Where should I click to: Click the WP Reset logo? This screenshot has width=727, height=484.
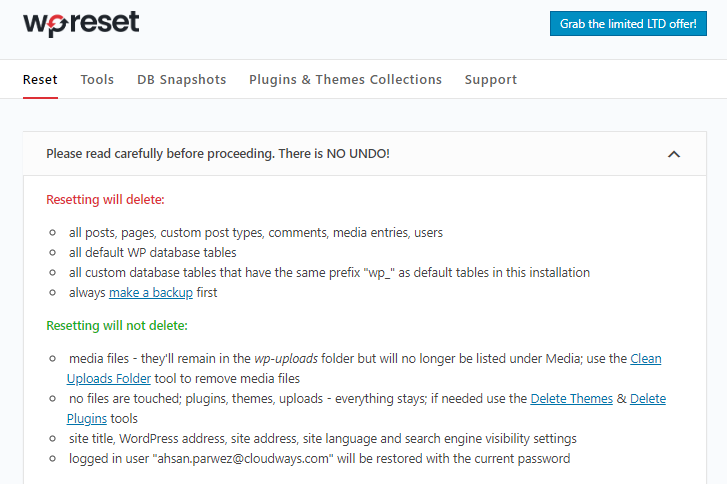(81, 24)
